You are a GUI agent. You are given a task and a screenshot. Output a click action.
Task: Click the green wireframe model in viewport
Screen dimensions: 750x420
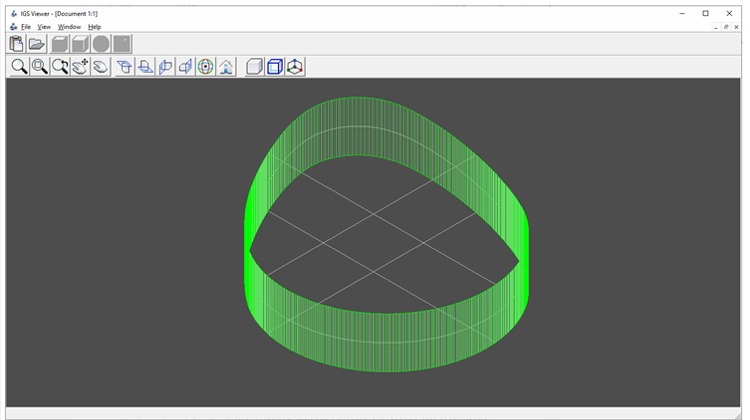coord(386,342)
